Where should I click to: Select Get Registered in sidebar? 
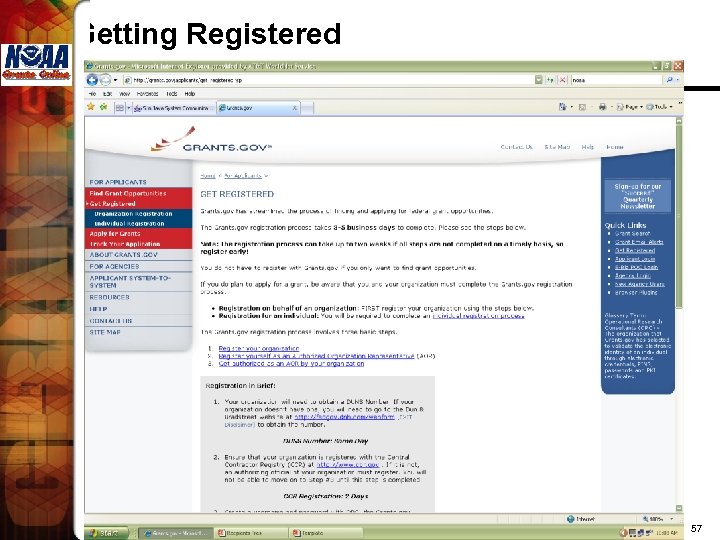pos(138,203)
